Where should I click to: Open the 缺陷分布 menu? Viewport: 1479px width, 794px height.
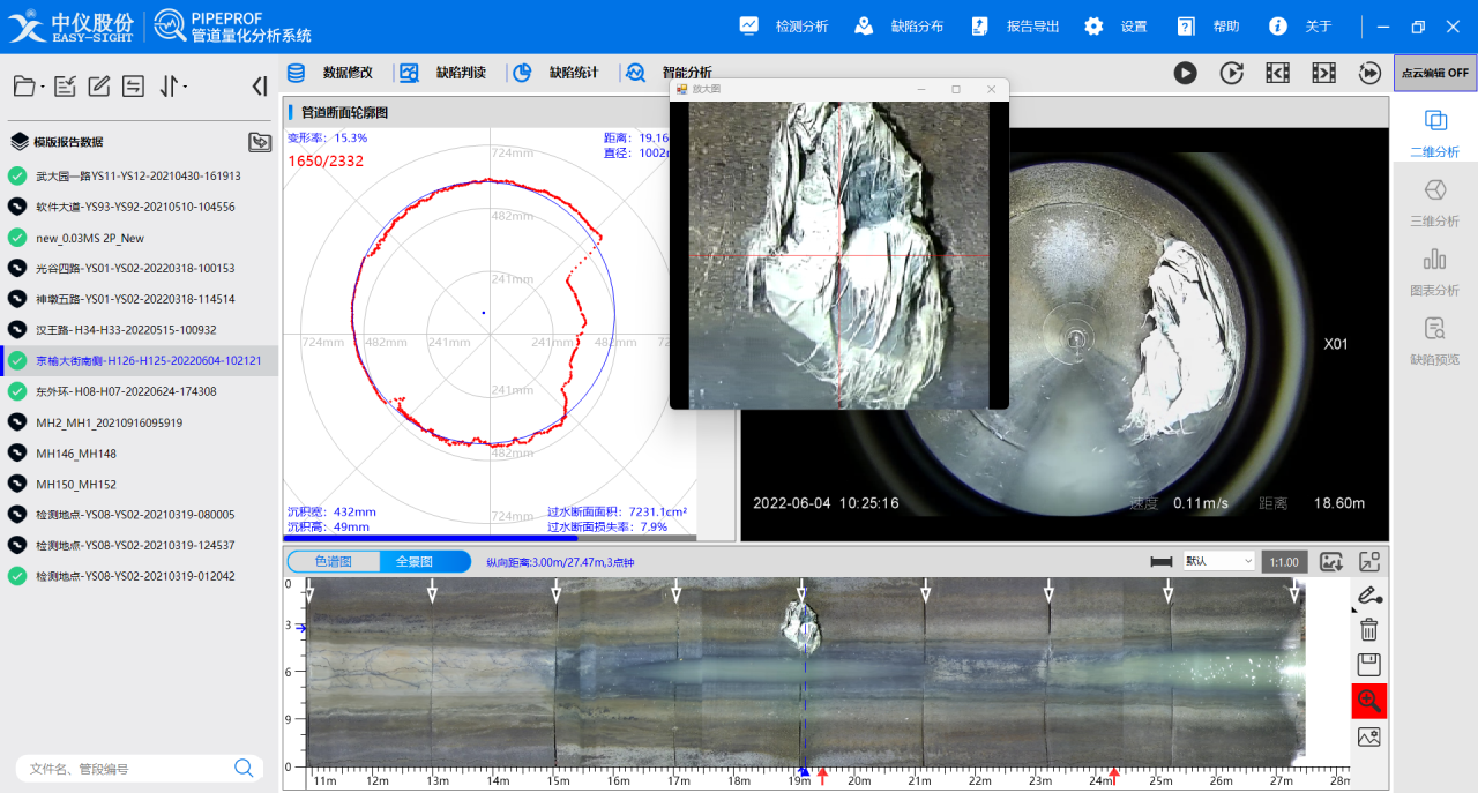tap(899, 27)
